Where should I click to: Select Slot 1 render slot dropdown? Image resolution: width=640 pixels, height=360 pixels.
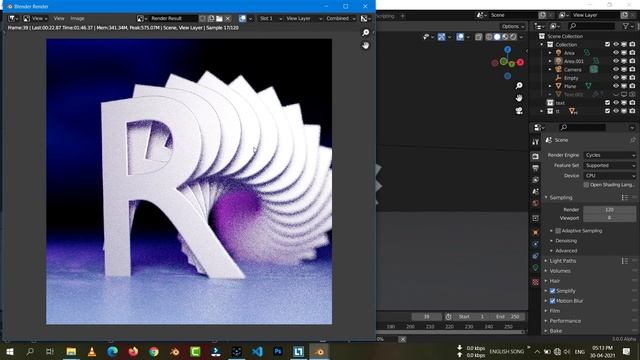[270, 18]
